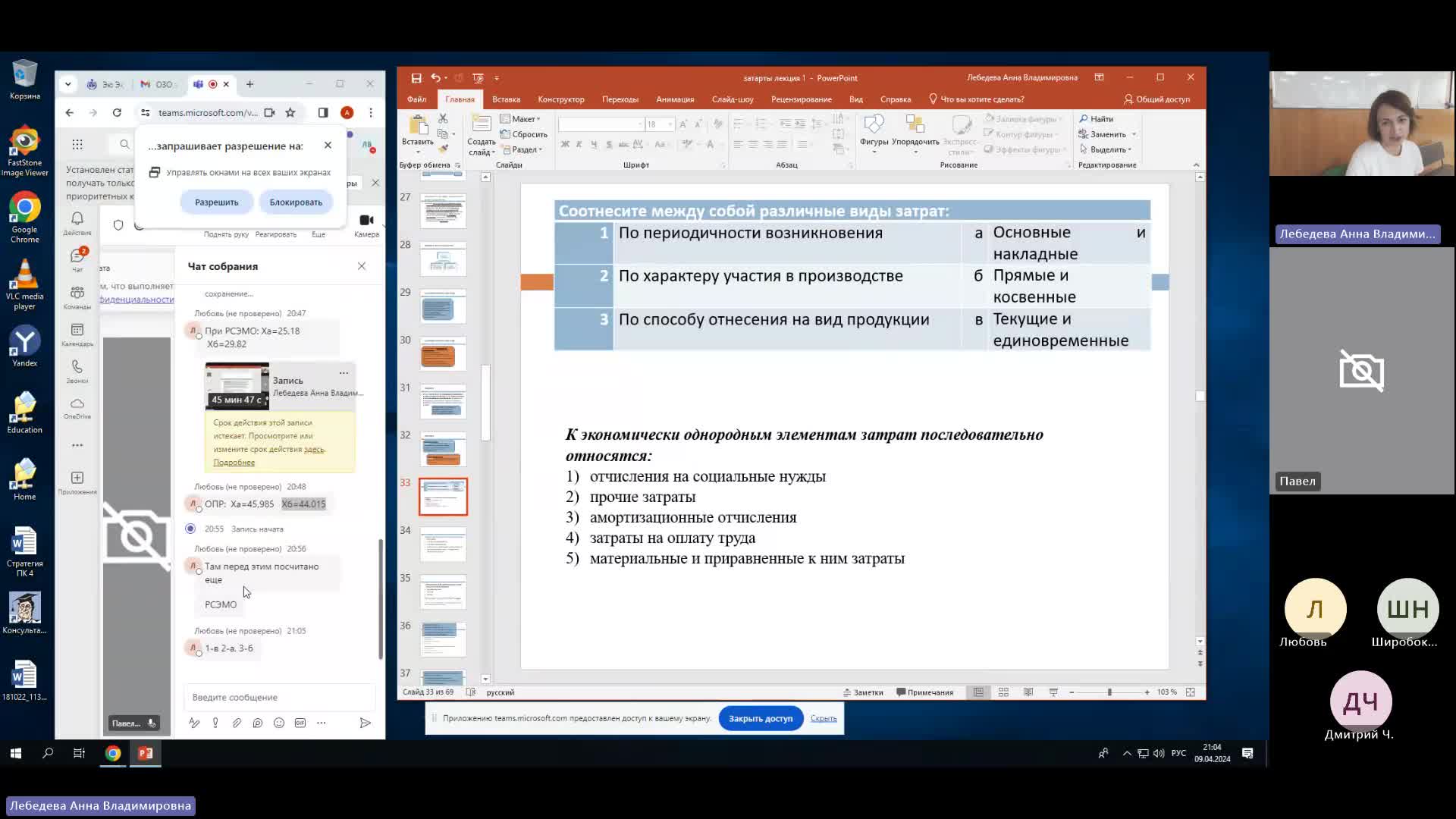Toggle Italic К formatting in the ribbon
The height and width of the screenshot is (819, 1456).
pos(579,144)
